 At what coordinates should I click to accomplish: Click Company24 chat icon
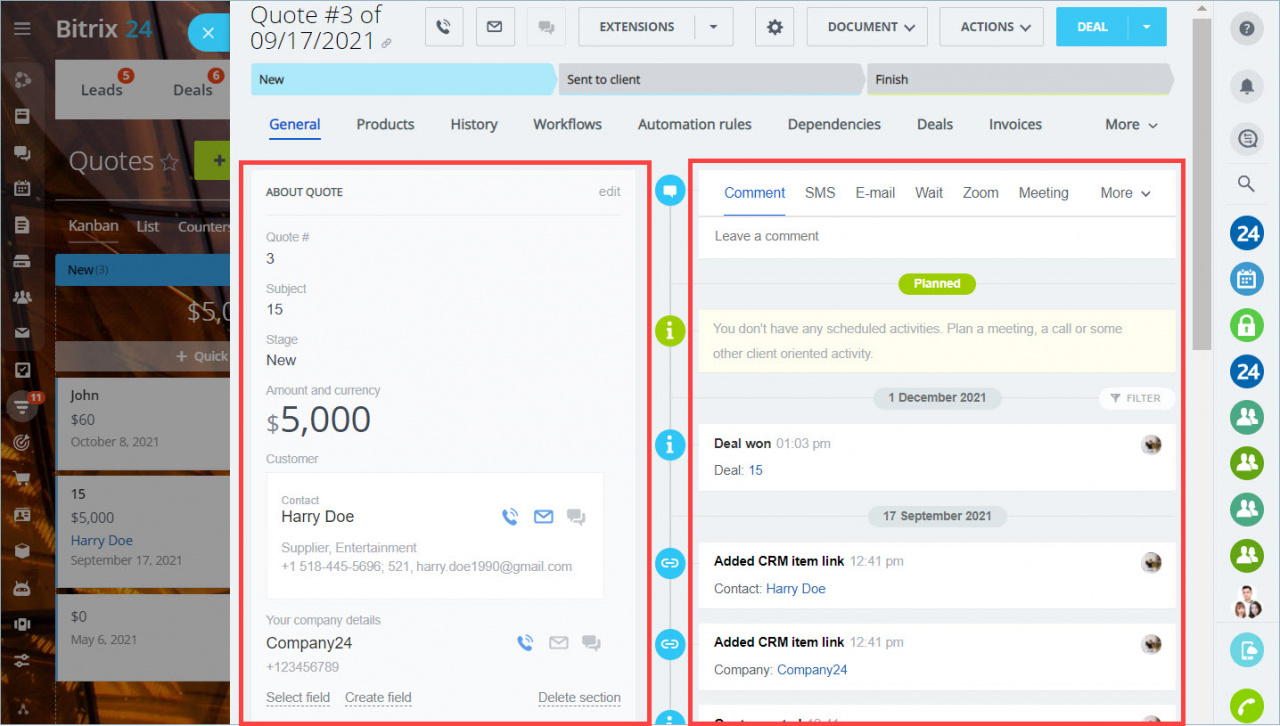click(x=591, y=642)
